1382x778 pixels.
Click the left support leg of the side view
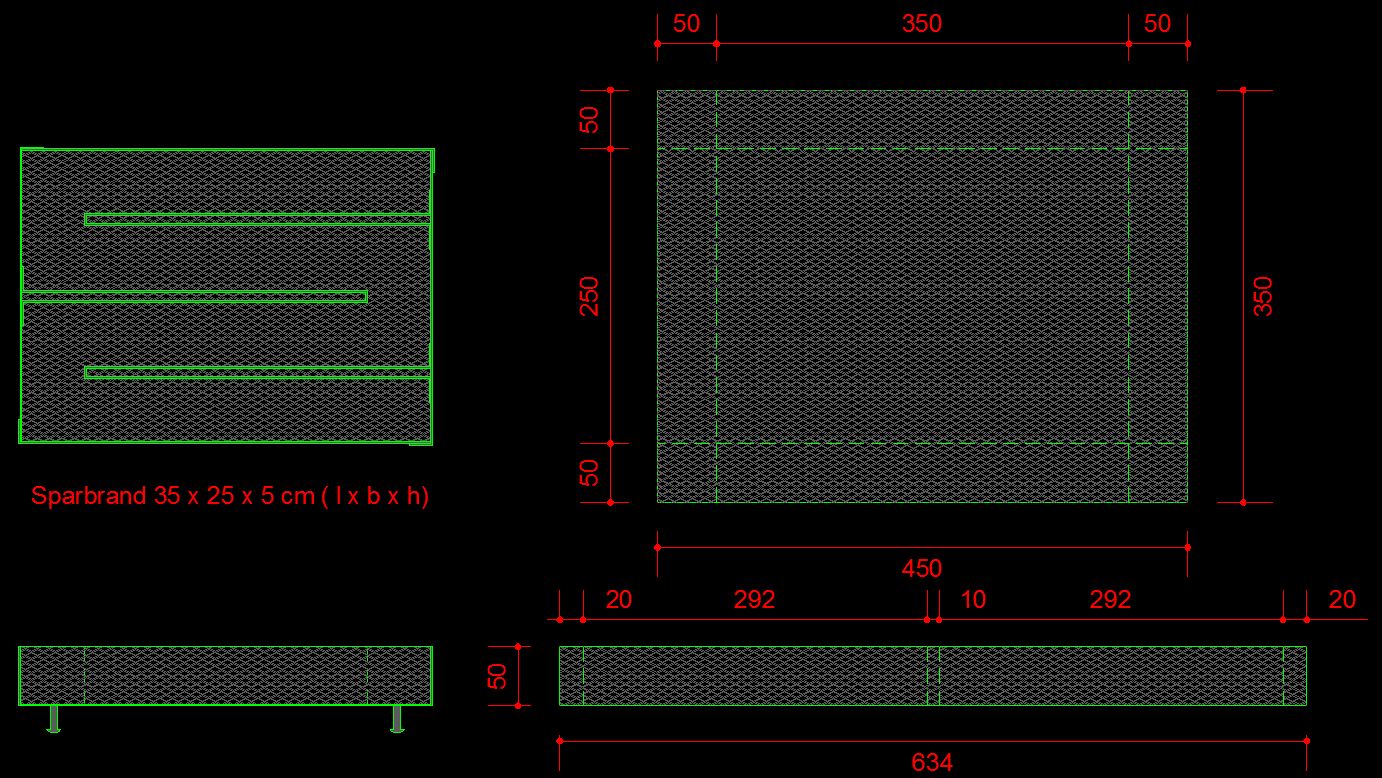pos(54,719)
